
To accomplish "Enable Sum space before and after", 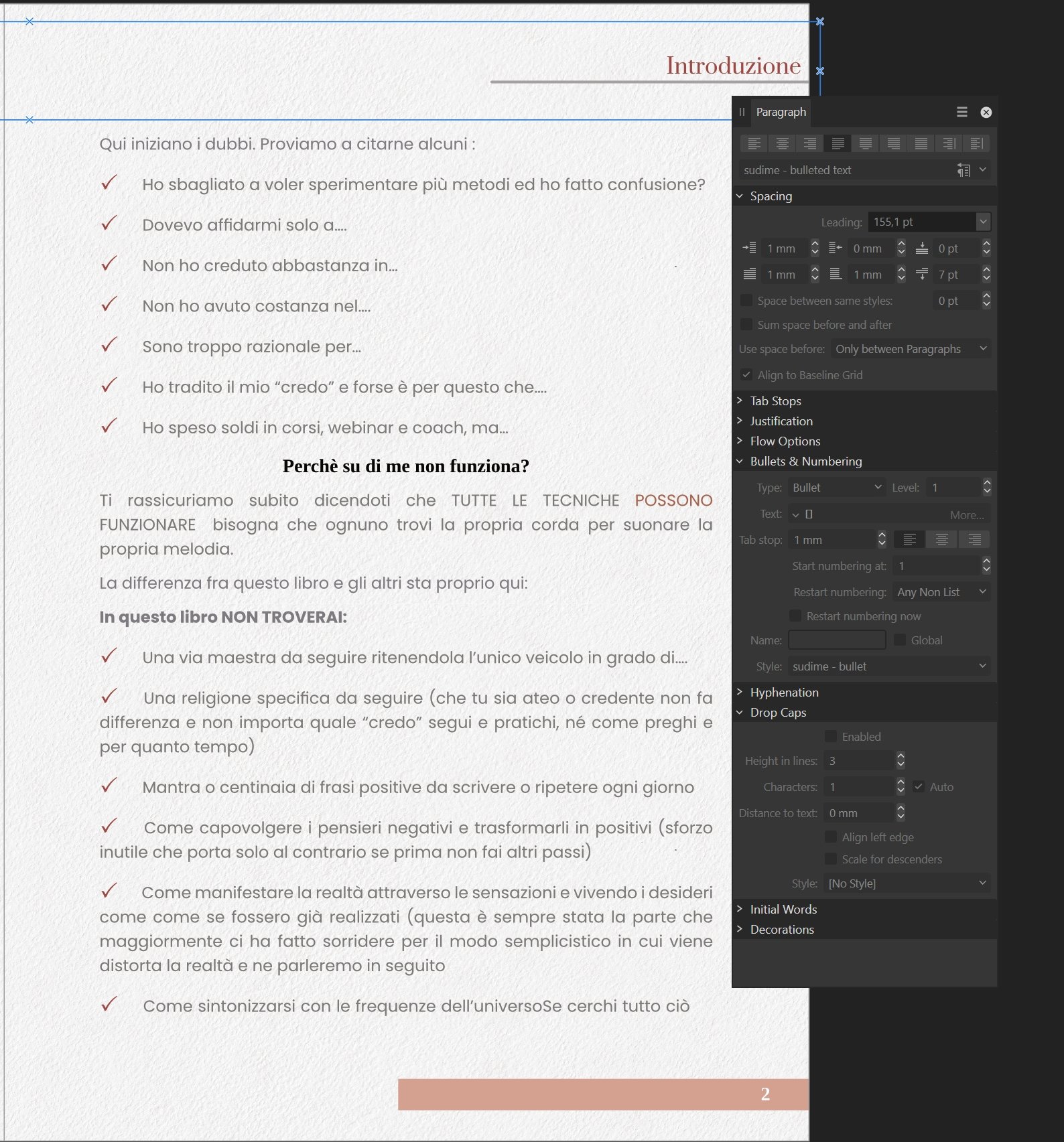I will pyautogui.click(x=746, y=324).
